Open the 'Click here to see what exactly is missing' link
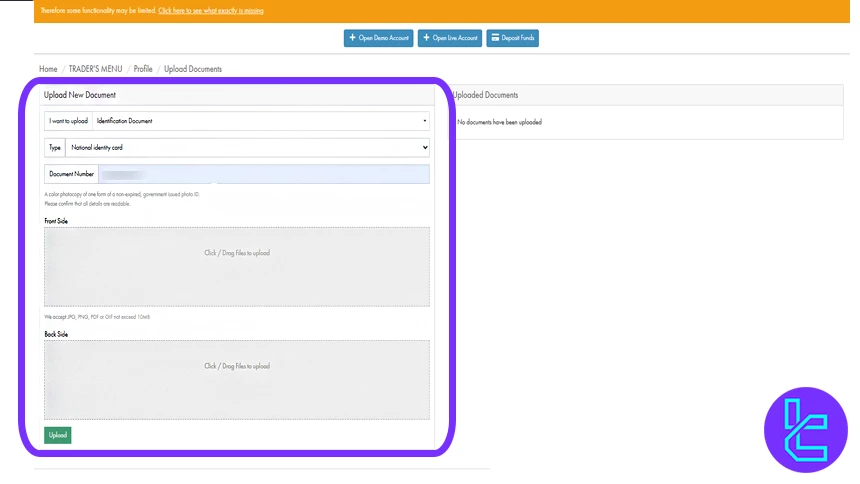The image size is (860, 484). pyautogui.click(x=211, y=10)
